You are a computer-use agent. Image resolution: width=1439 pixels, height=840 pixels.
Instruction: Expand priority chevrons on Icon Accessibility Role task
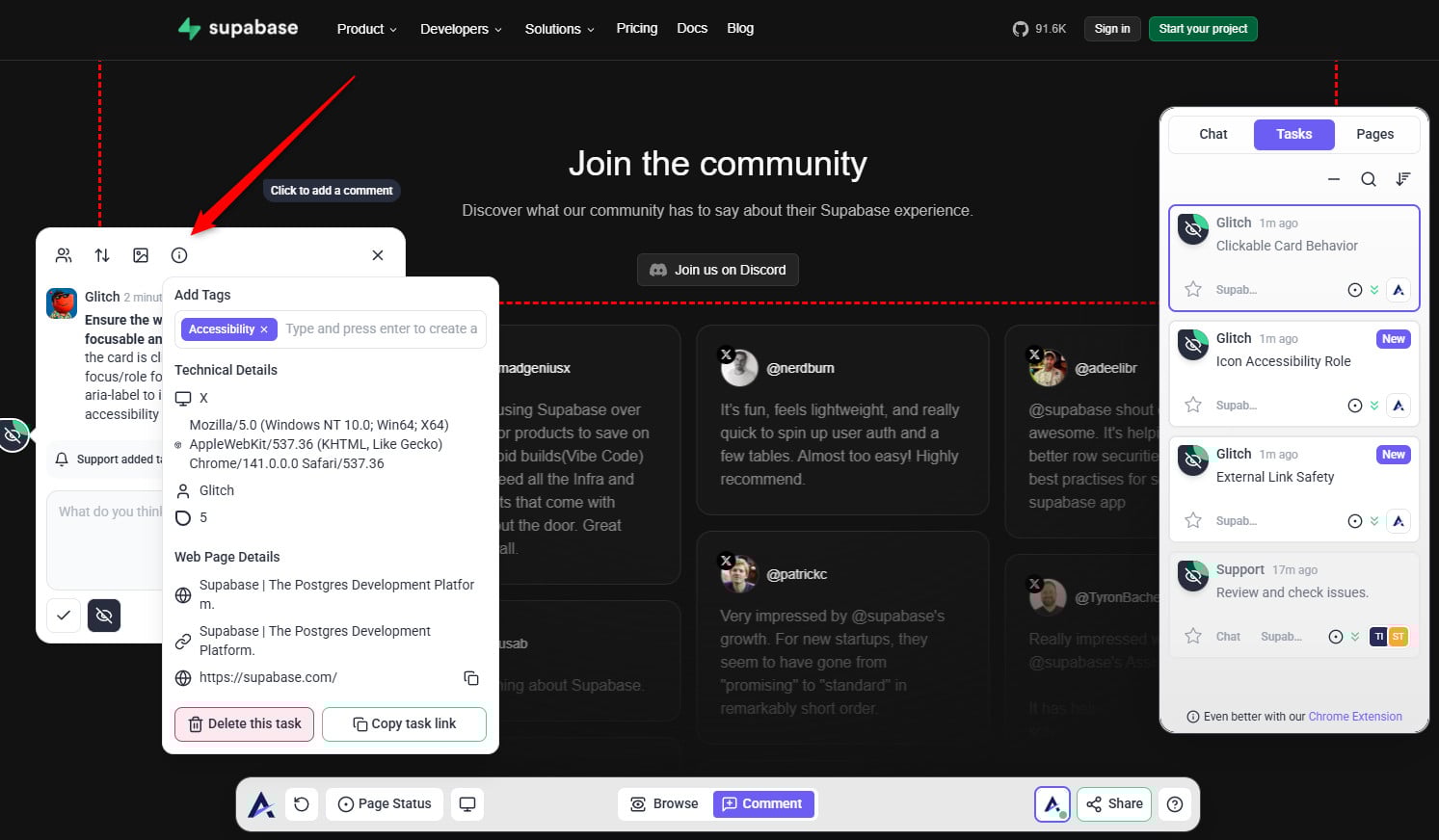coord(1374,406)
